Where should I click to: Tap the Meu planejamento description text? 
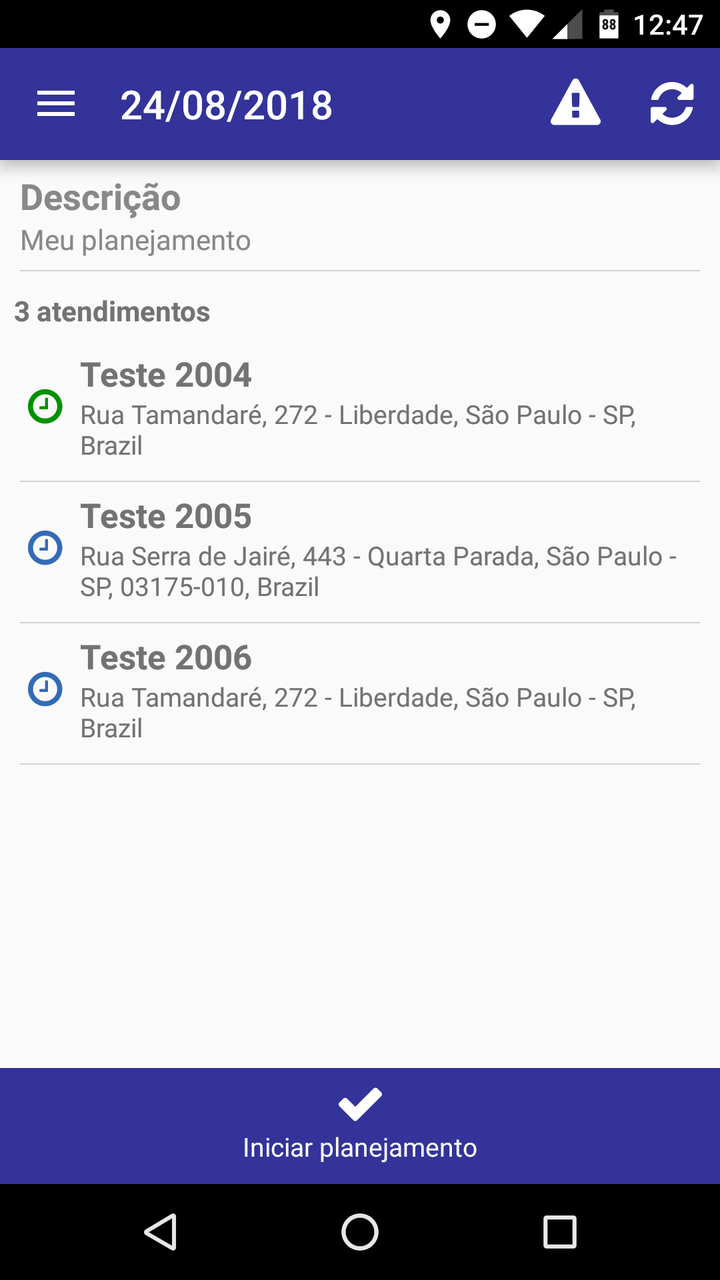tap(136, 241)
